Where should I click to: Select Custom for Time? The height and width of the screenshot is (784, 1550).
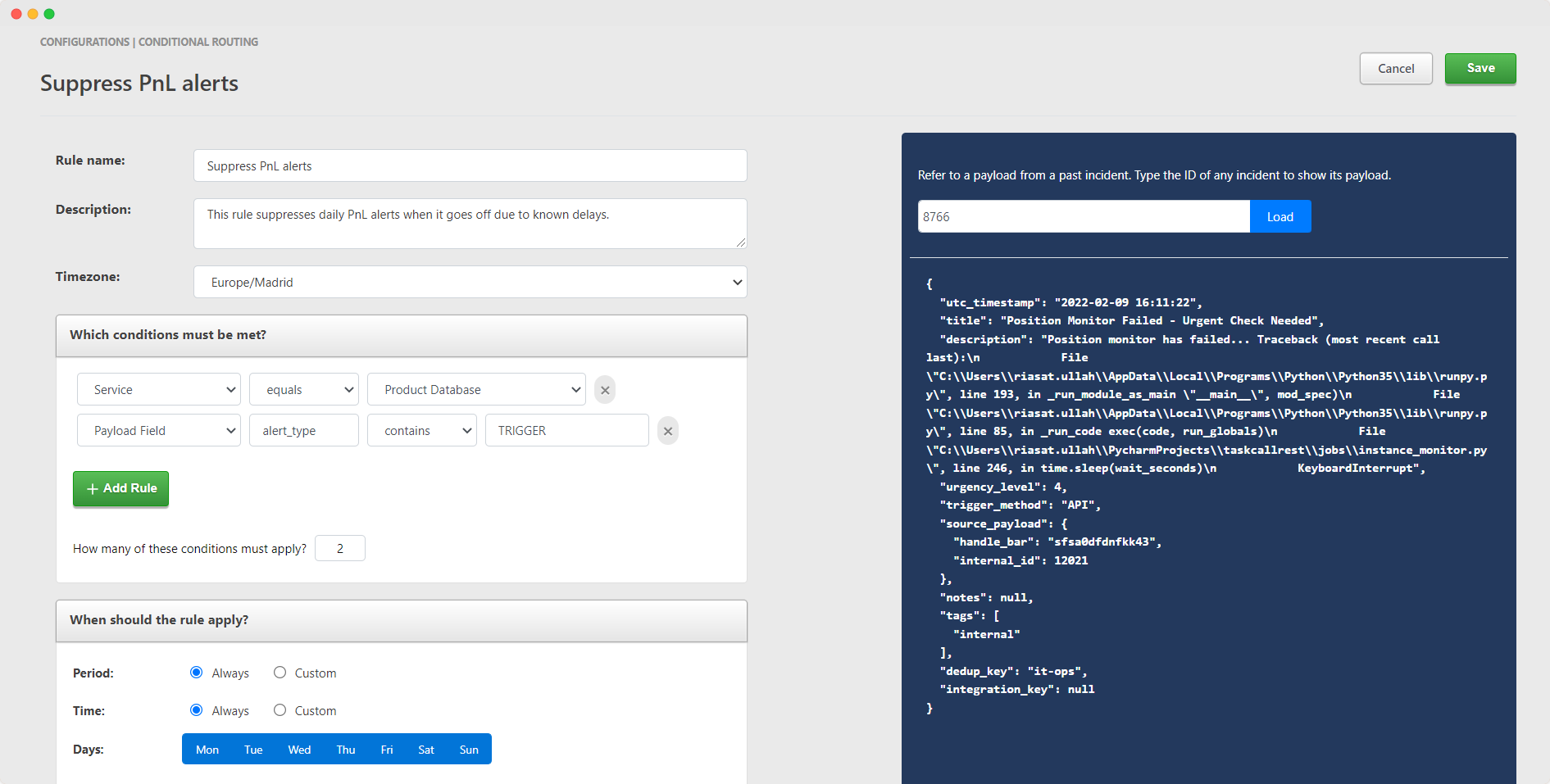(280, 710)
